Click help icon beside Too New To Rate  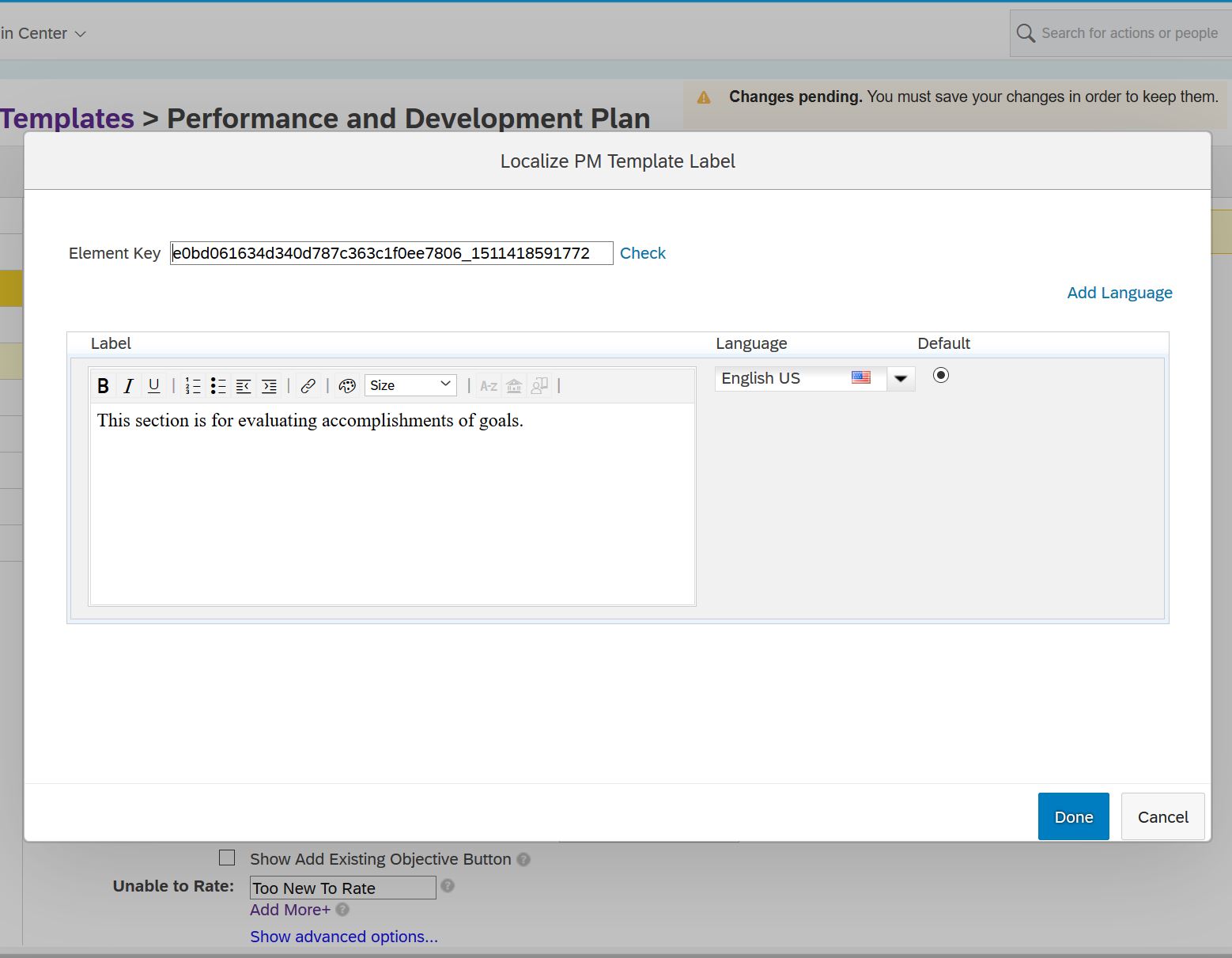pyautogui.click(x=448, y=886)
